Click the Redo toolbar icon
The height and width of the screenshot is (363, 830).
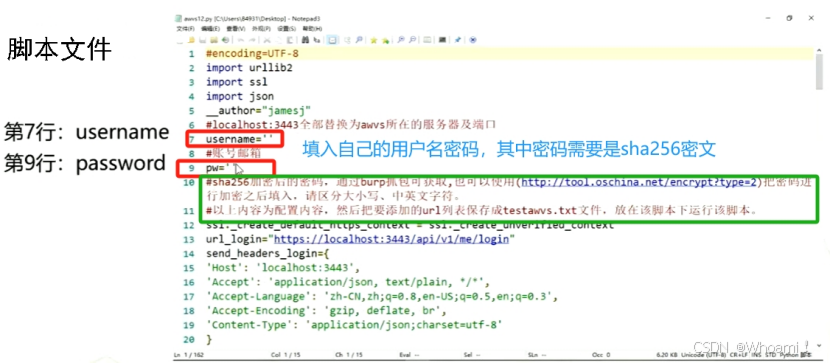(x=252, y=40)
